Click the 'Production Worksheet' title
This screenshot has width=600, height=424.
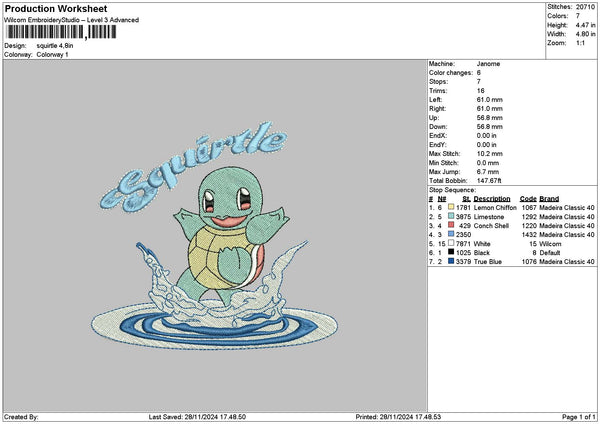pos(56,8)
